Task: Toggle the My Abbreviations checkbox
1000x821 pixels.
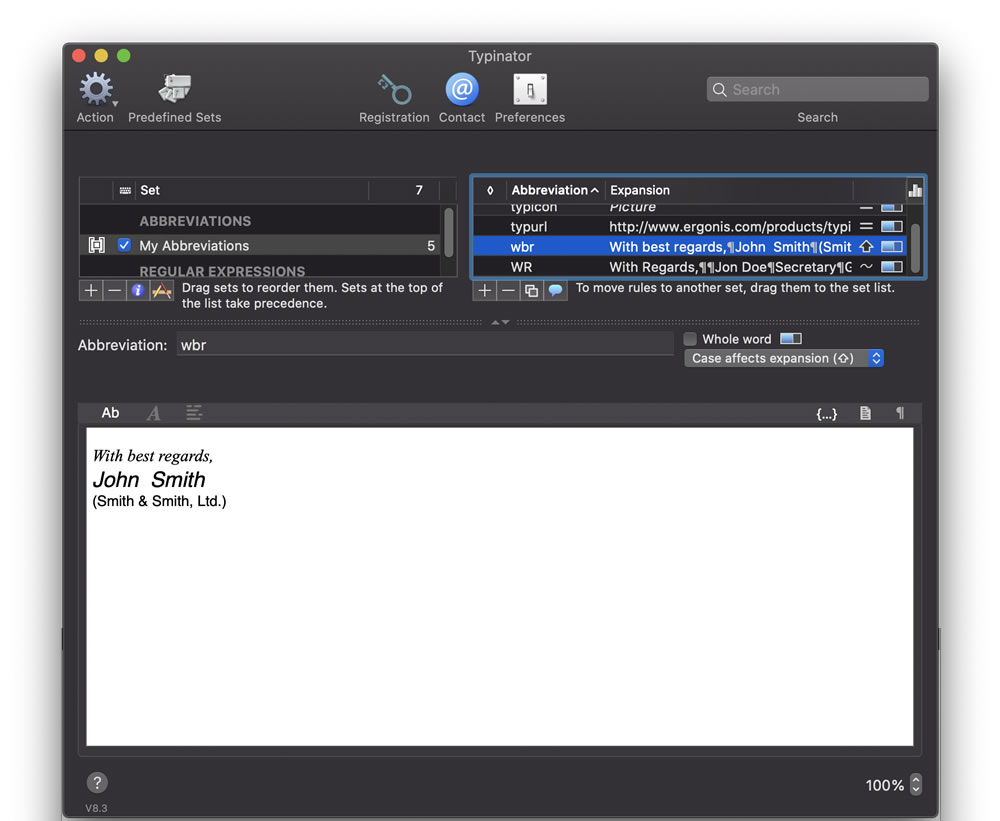Action: tap(124, 245)
